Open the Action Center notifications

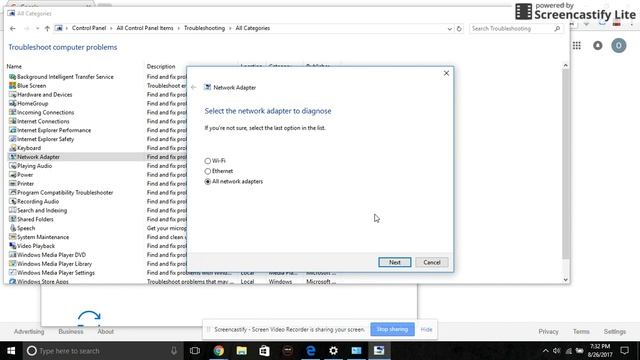[x=624, y=351]
